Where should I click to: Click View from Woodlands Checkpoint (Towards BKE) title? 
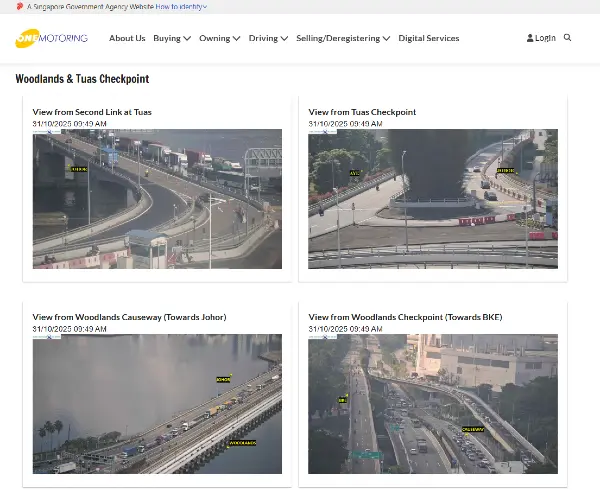click(405, 317)
